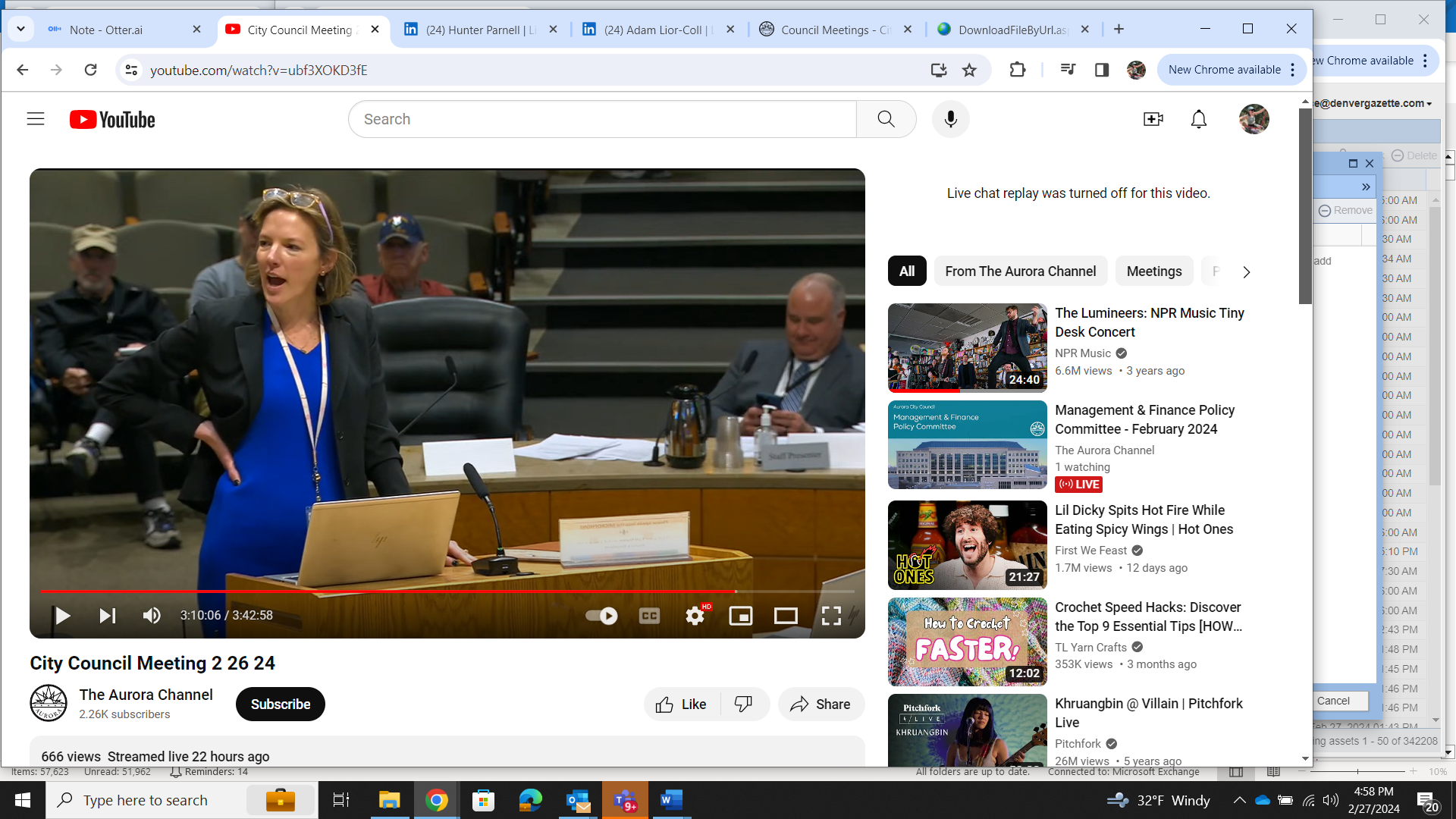Open miniplayer mode

point(740,616)
